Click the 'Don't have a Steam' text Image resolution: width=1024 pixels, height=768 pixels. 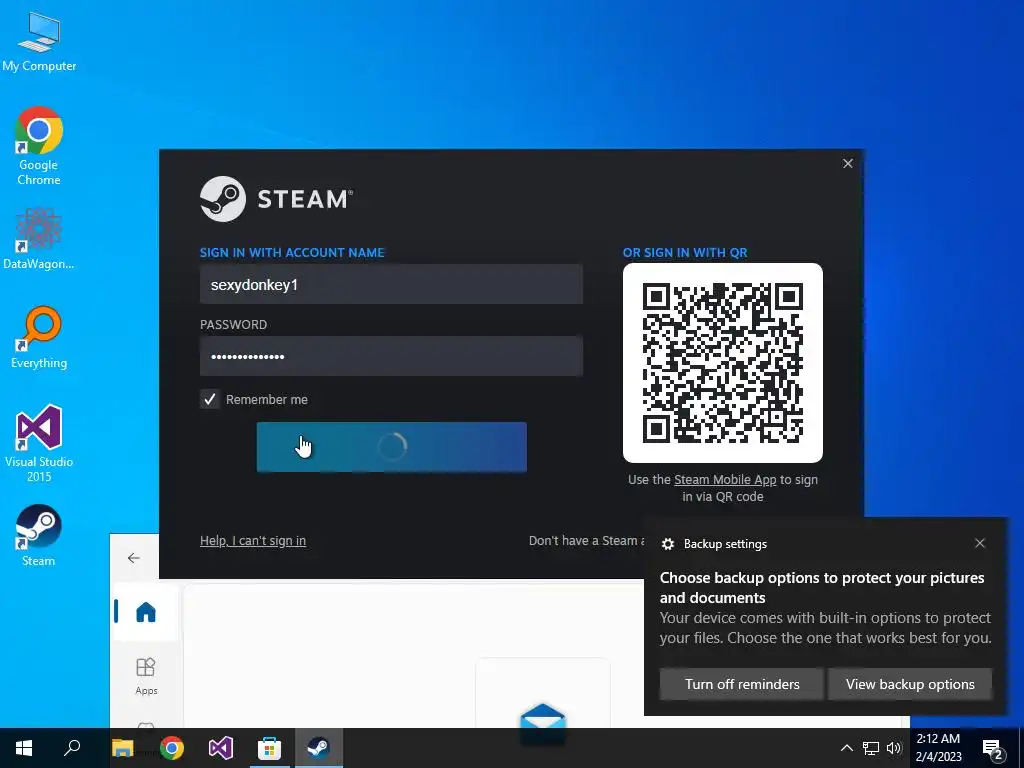[586, 541]
